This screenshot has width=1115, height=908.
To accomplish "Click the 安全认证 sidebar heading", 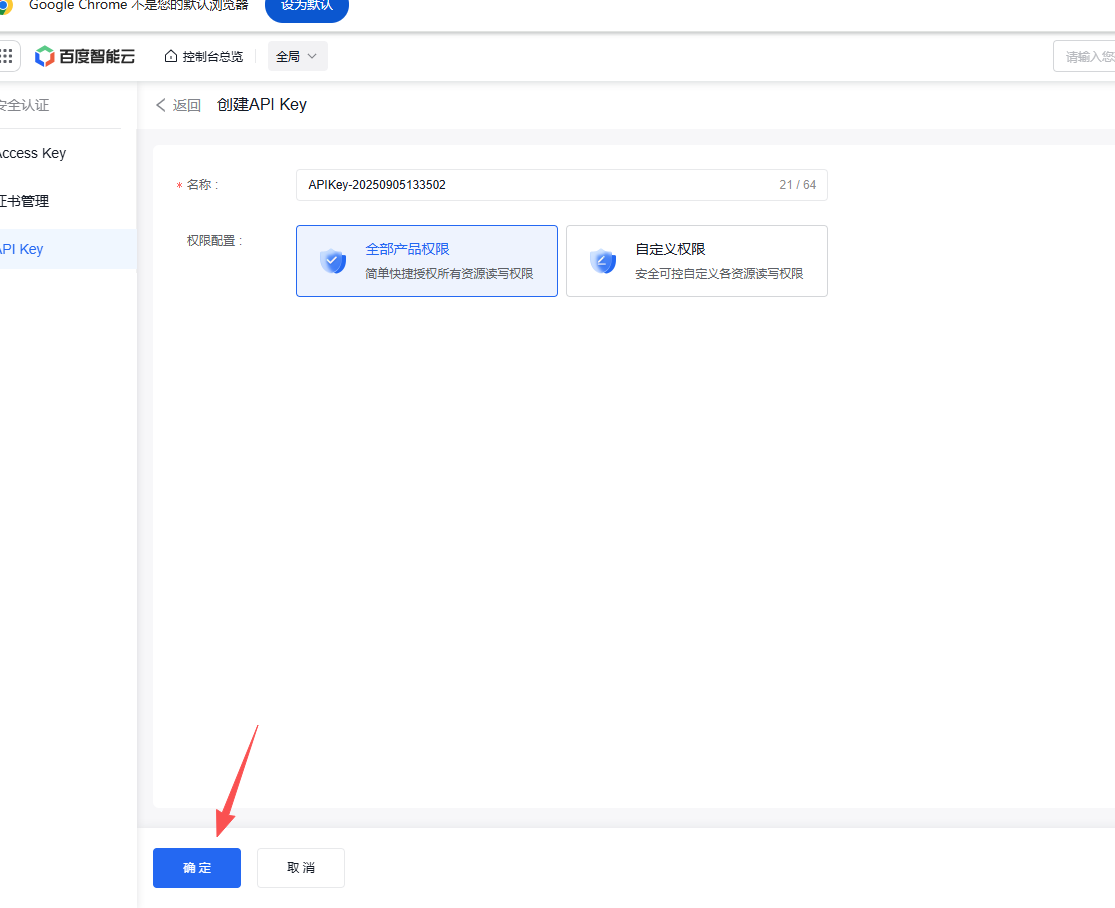I will tap(24, 105).
